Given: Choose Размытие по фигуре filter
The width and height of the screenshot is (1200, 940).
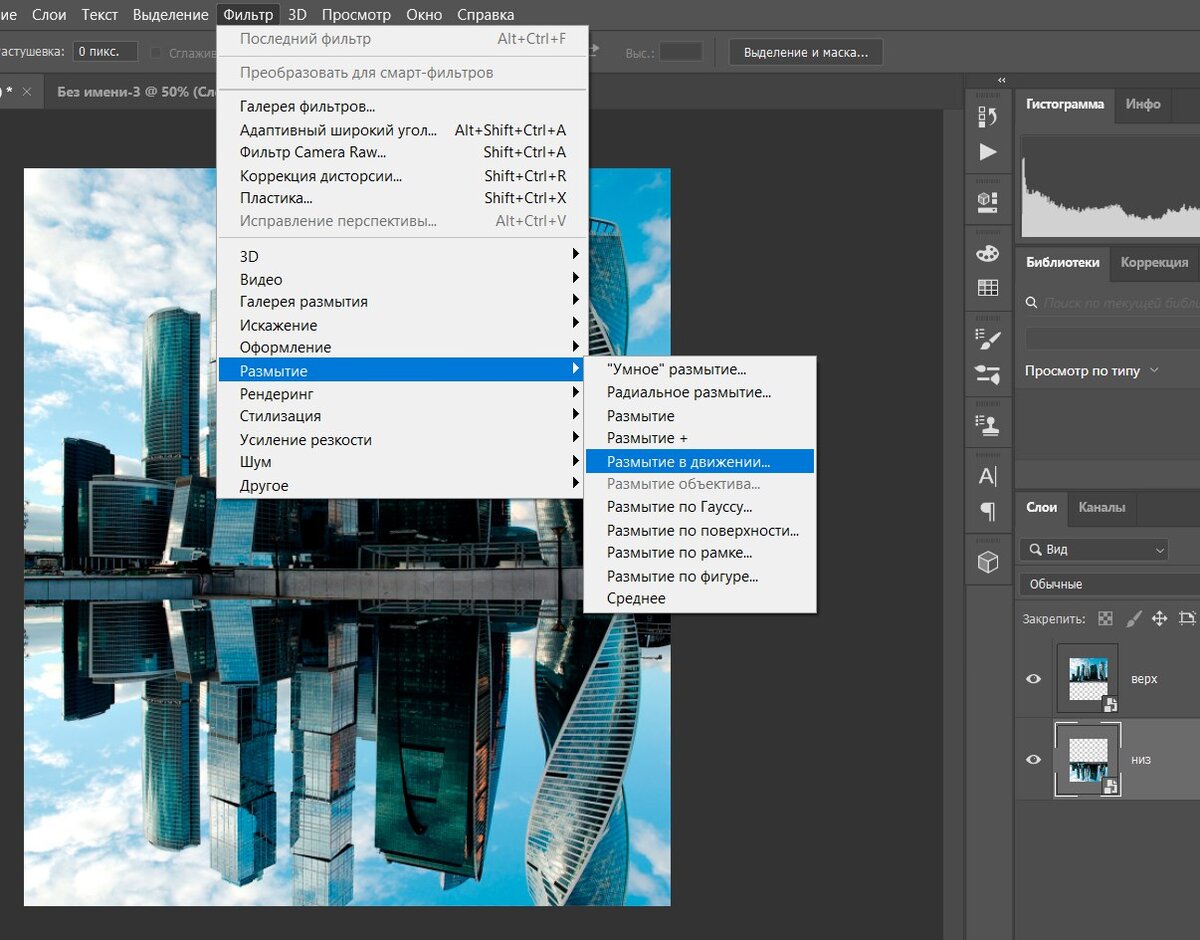Looking at the screenshot, I should coord(699,576).
